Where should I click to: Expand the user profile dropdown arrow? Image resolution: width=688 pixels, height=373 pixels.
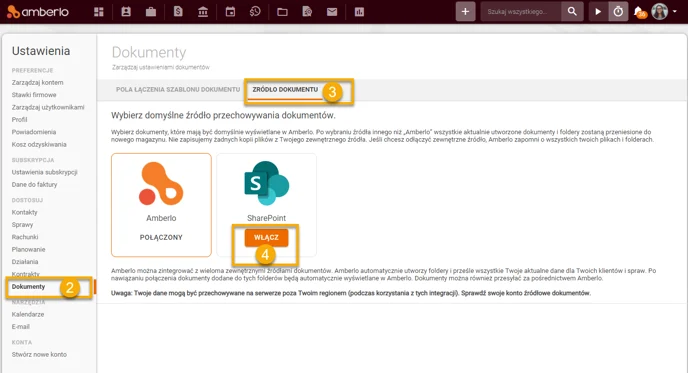coord(674,12)
